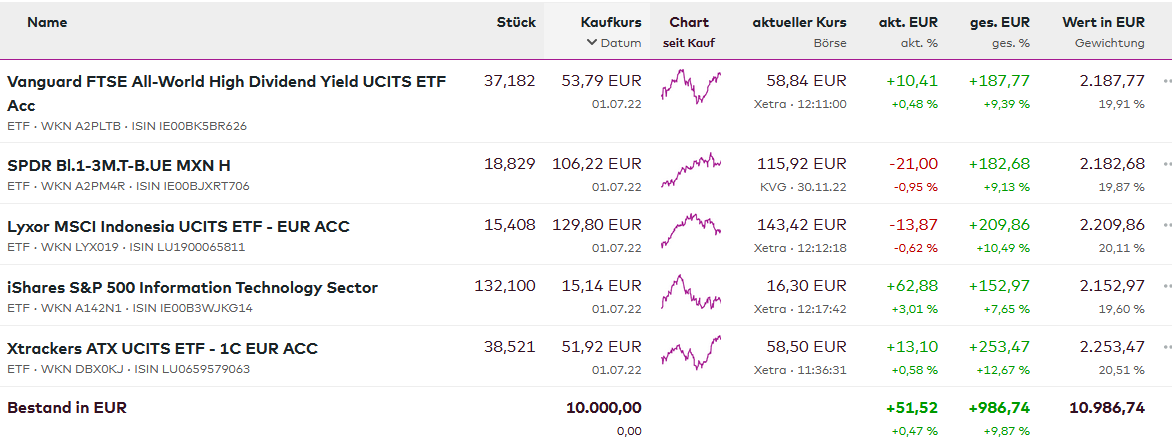Screen dimensions: 1172x447
Task: Sort the table by Name column
Action: tap(47, 22)
